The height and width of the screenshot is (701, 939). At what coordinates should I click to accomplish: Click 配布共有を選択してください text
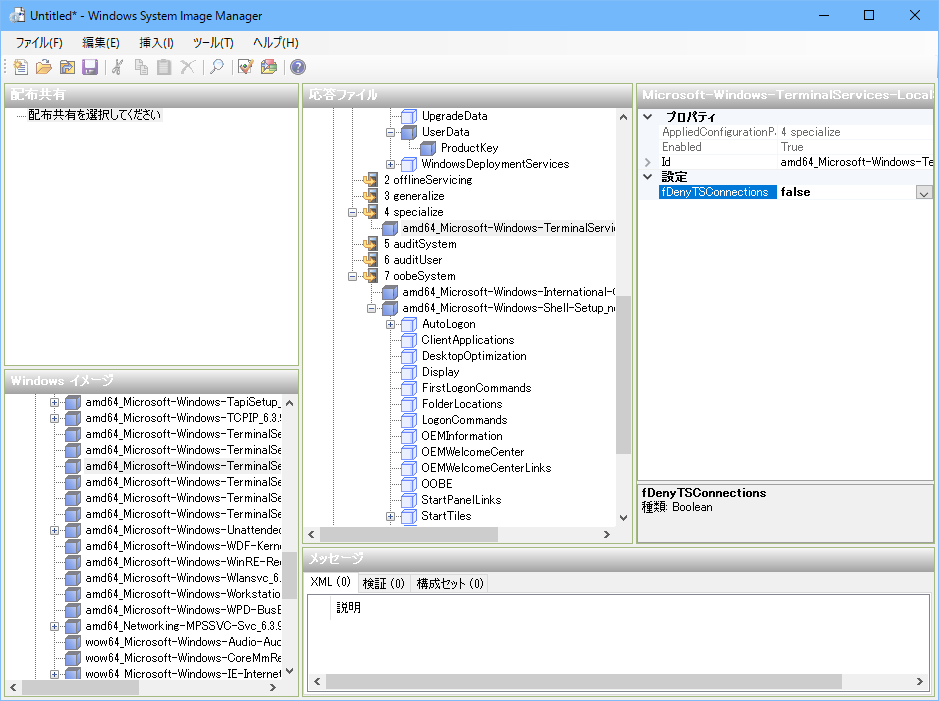[95, 115]
